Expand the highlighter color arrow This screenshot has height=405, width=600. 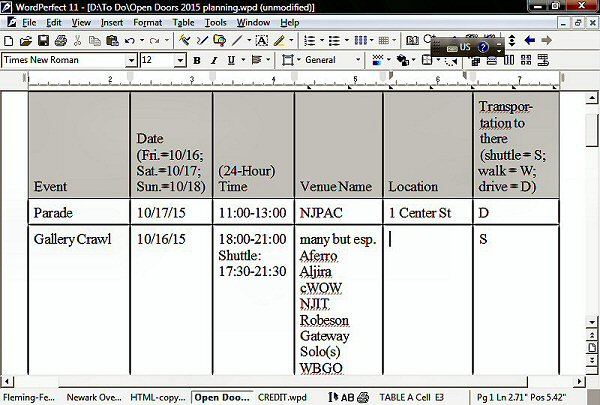(x=291, y=40)
